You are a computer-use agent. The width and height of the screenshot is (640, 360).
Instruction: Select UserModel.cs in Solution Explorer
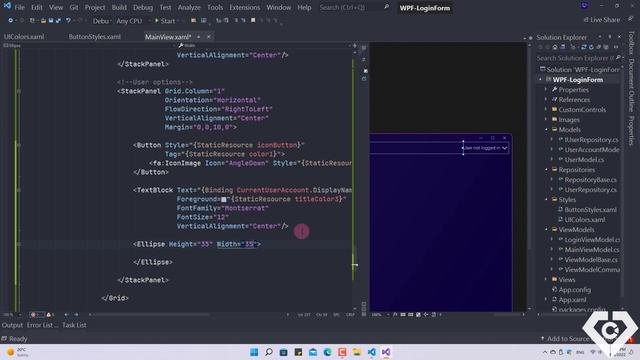[x=584, y=160]
